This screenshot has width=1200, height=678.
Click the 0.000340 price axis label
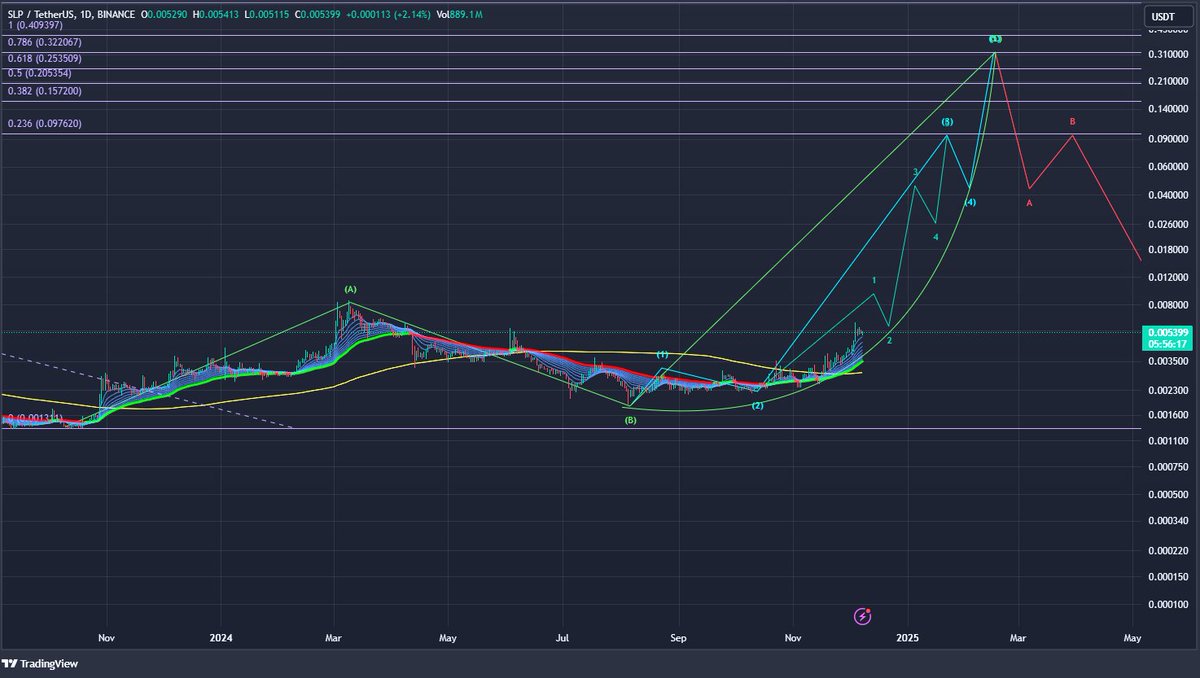1167,521
